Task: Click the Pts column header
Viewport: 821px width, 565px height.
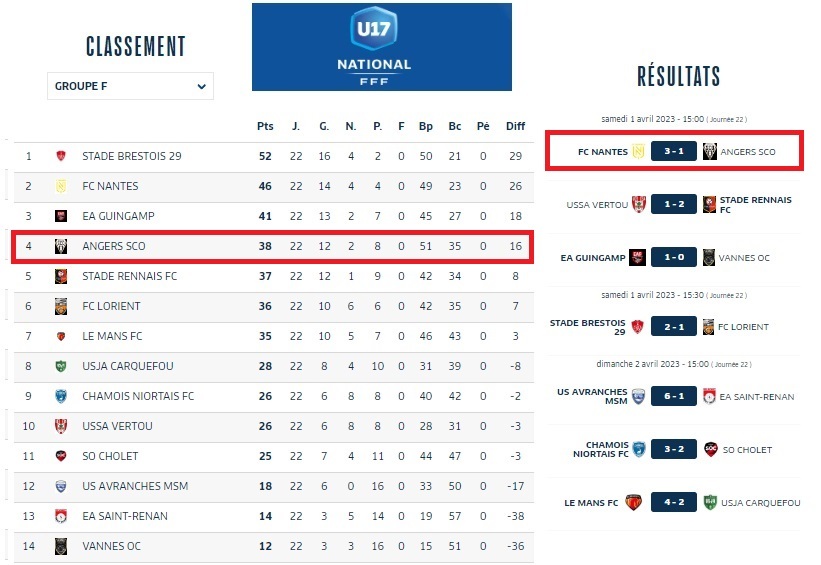Action: [x=265, y=126]
